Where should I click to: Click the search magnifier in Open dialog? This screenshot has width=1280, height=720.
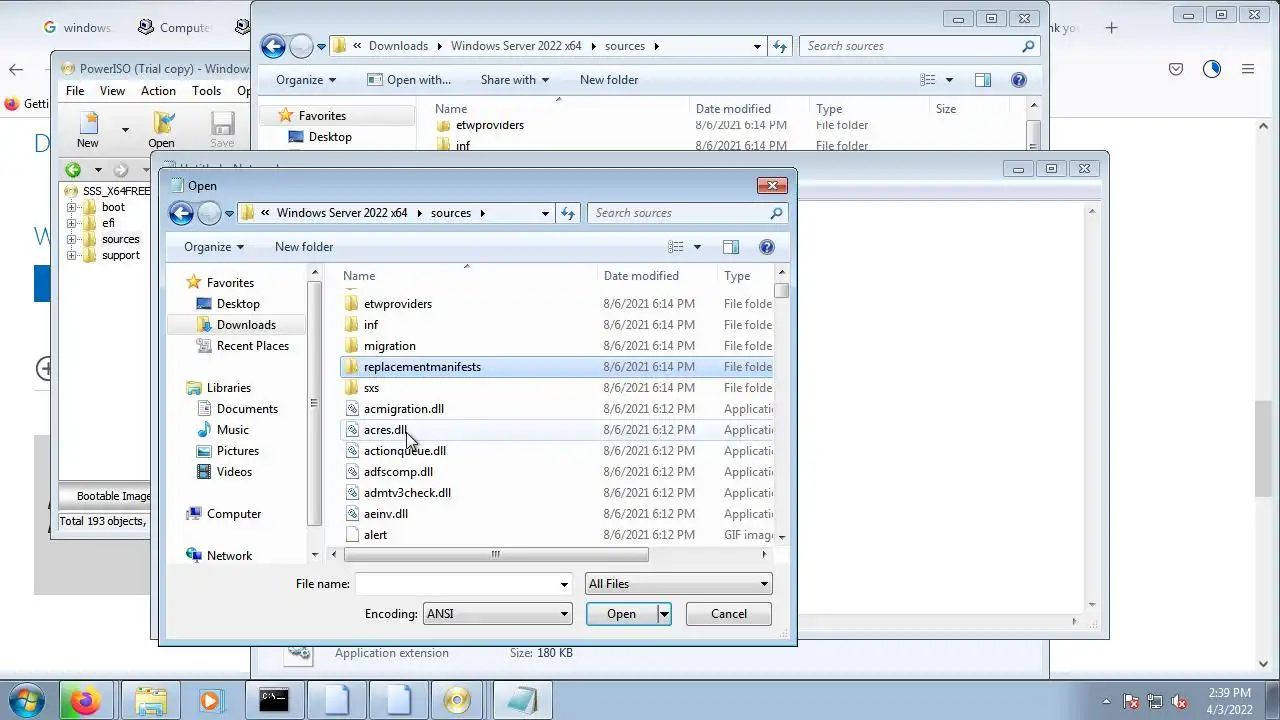pos(776,213)
